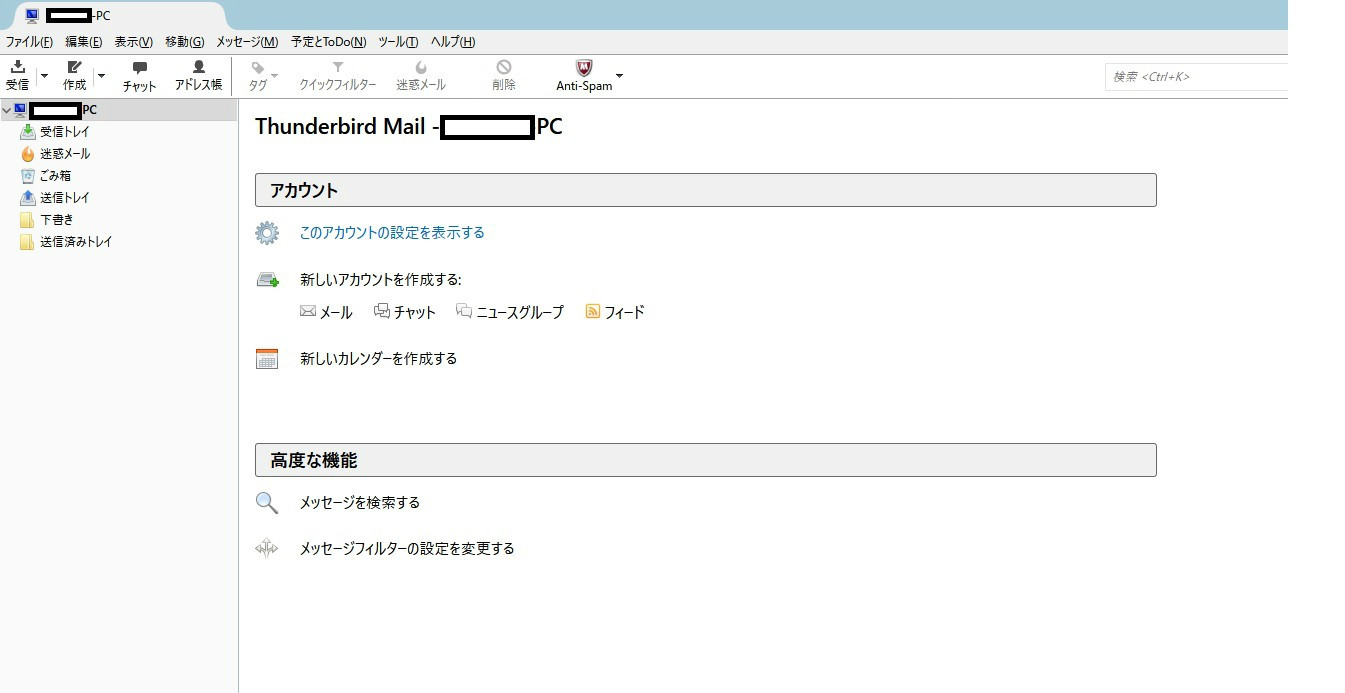
Task: Create a new フィード feed account
Action: click(615, 312)
